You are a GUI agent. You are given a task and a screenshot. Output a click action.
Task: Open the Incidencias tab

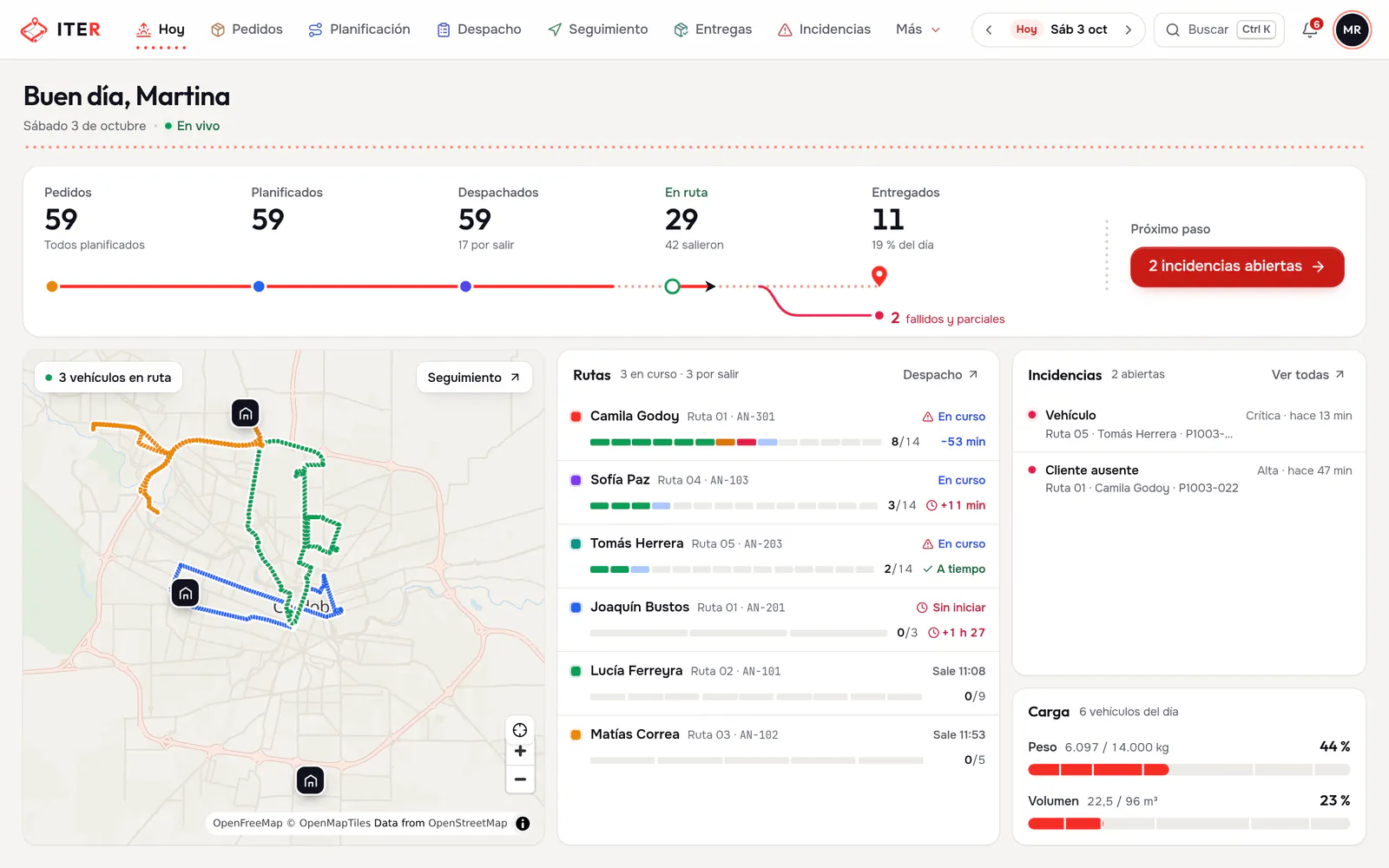tap(824, 30)
